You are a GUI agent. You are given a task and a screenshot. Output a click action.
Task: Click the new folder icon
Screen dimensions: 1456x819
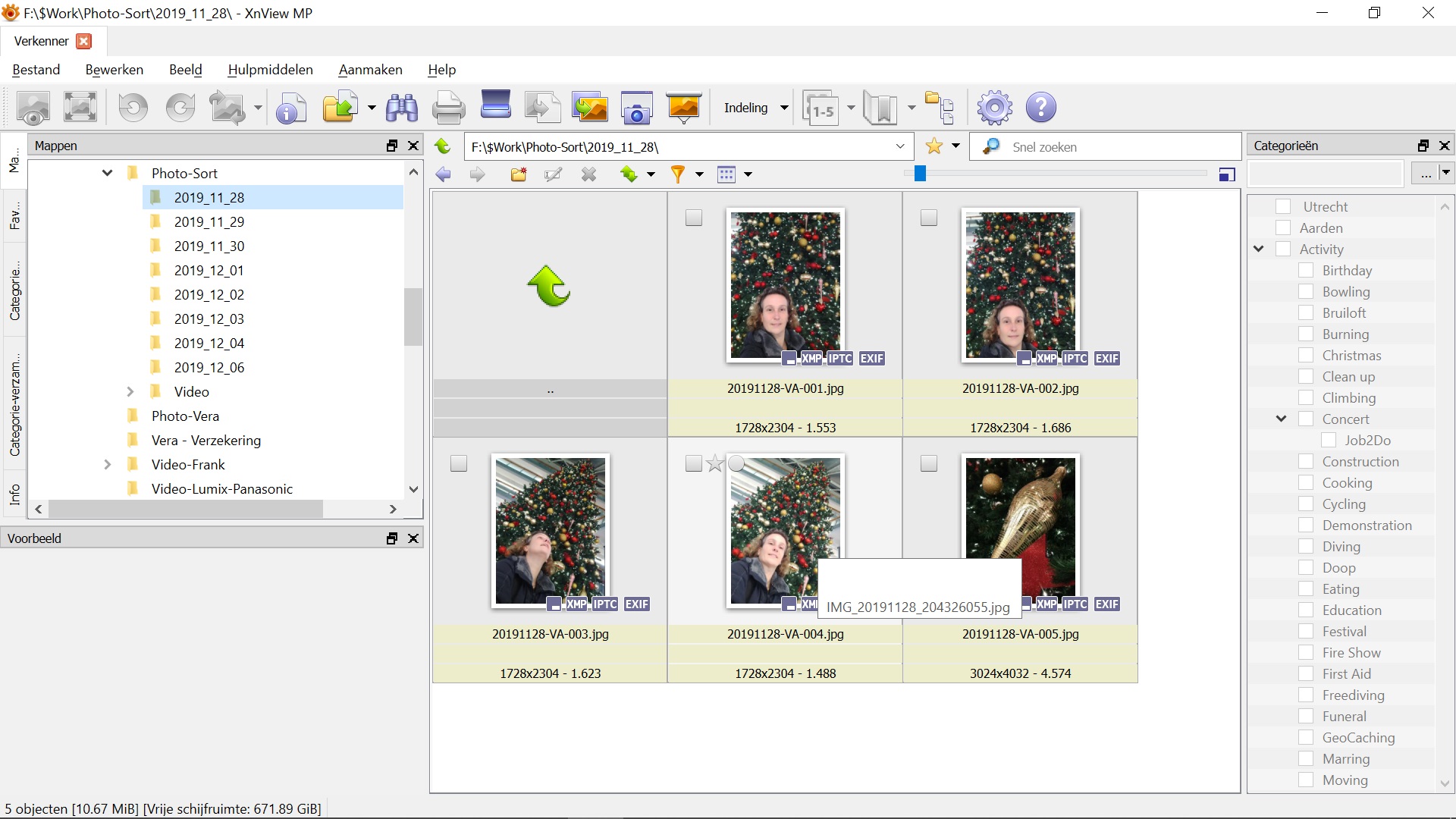tap(519, 174)
